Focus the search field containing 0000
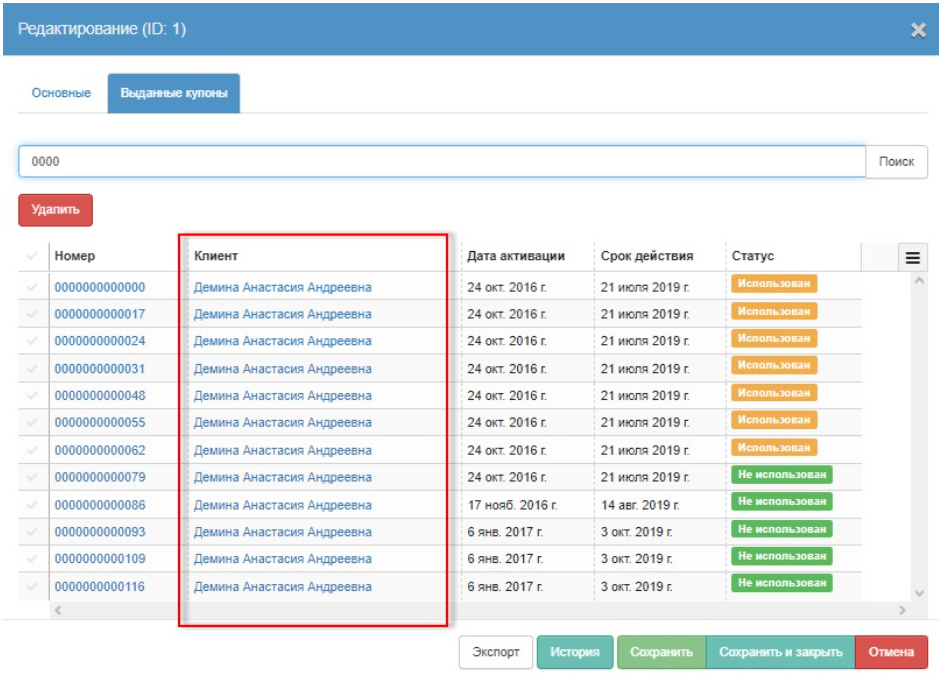Viewport: 940px width, 688px height. point(440,162)
